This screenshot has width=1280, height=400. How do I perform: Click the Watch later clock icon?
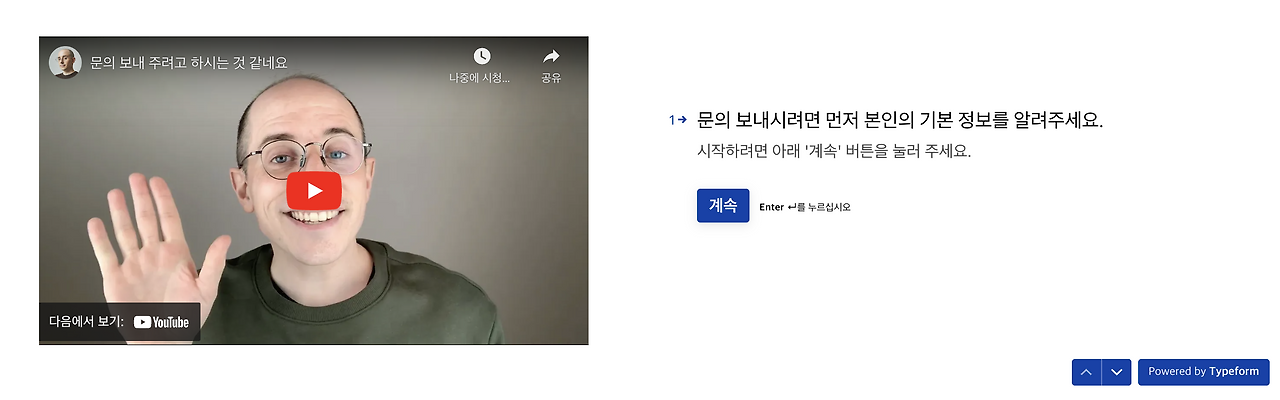482,56
